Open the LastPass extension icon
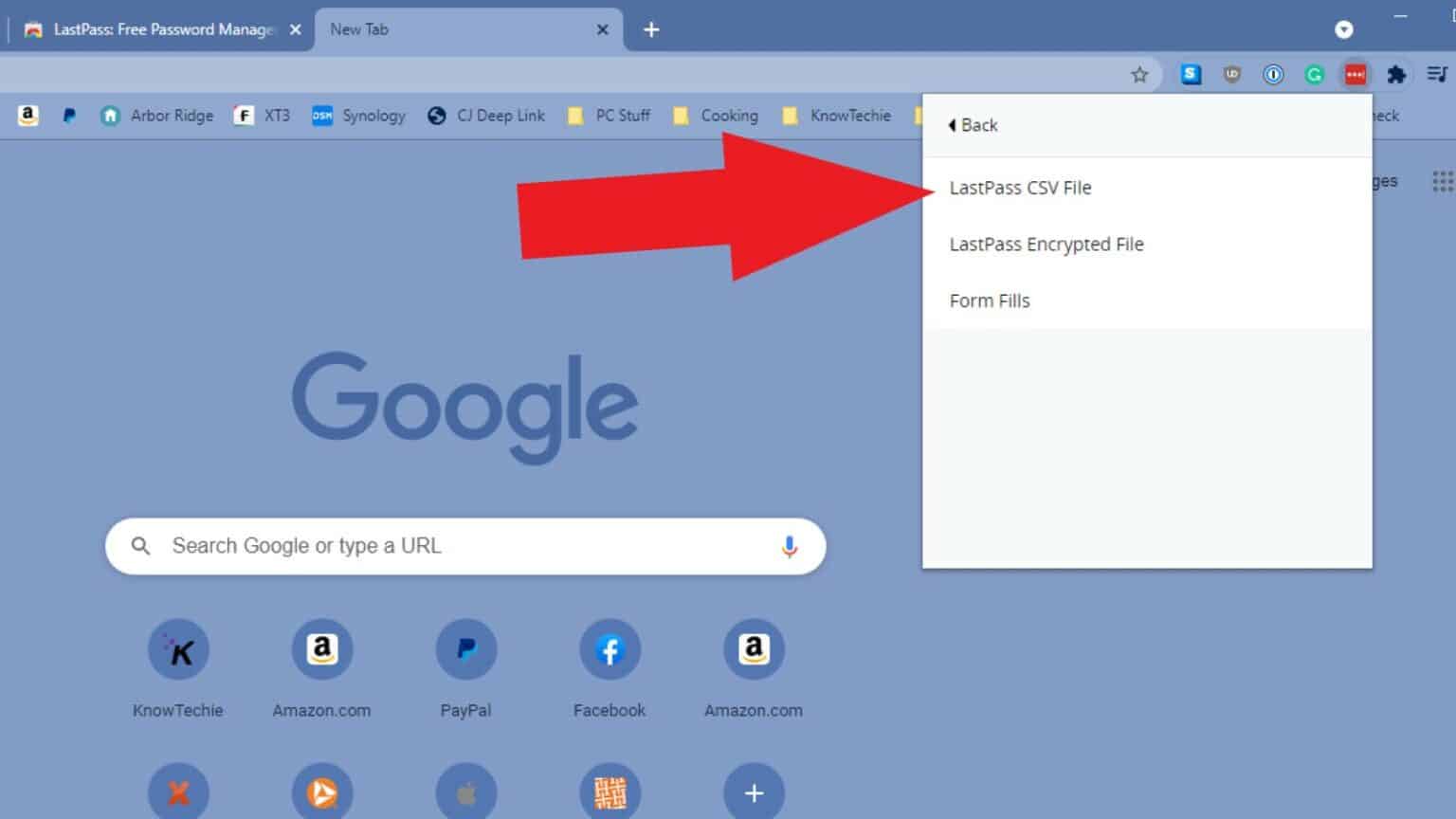 tap(1355, 74)
